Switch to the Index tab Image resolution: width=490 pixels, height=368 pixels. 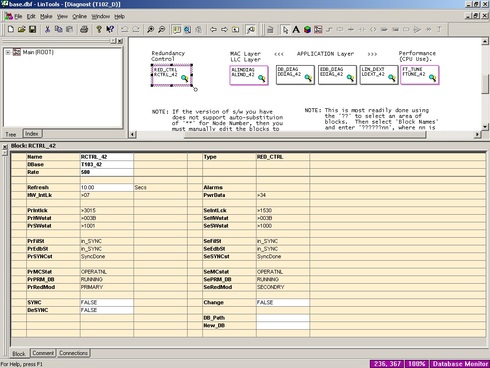32,134
